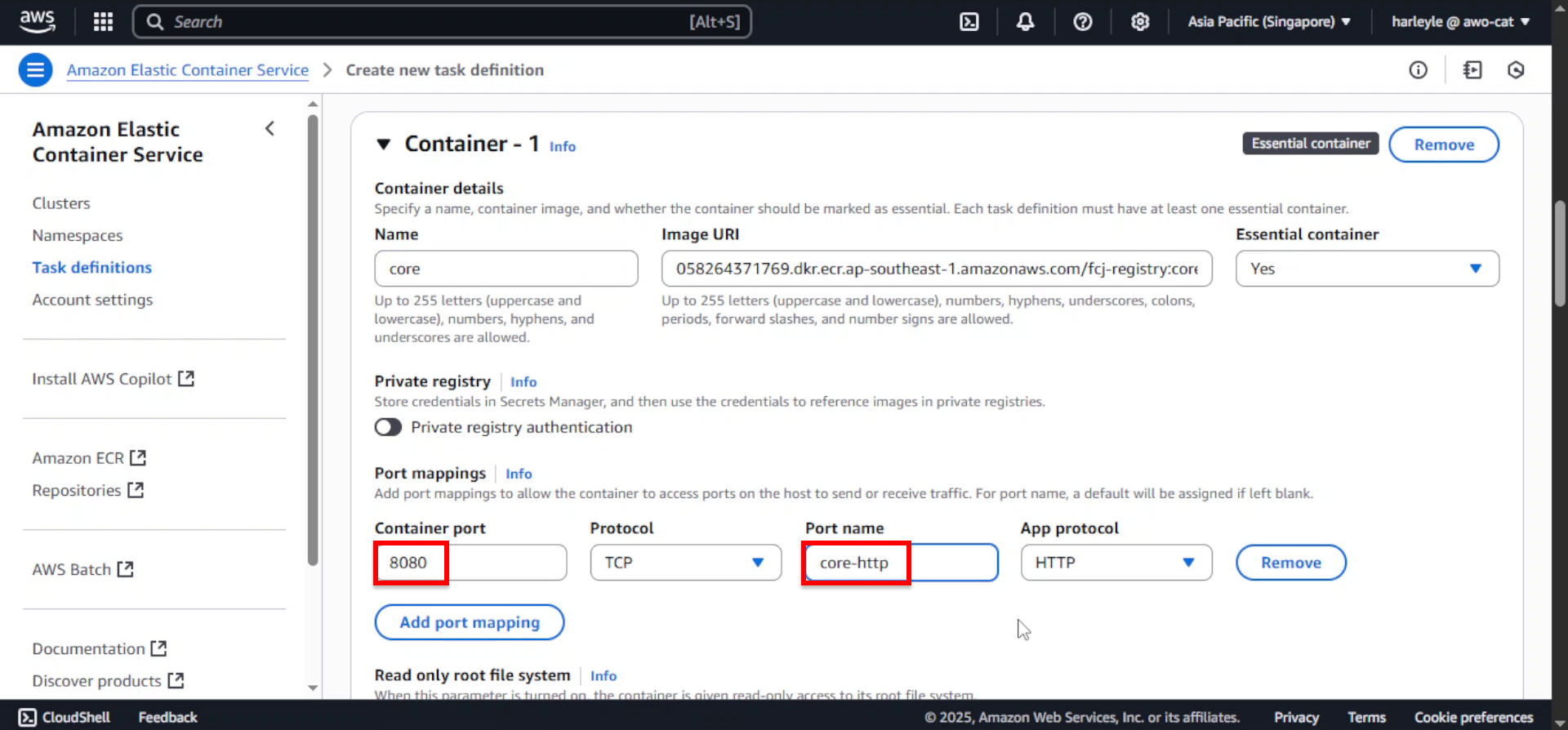The width and height of the screenshot is (1568, 730).
Task: Open the info panel circle icon
Action: [1419, 70]
